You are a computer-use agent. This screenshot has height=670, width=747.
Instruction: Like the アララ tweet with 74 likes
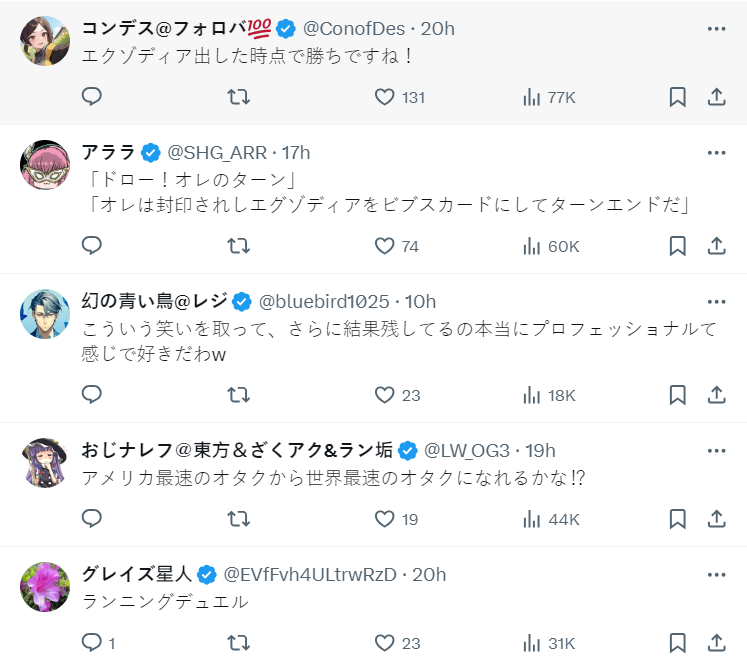(x=385, y=246)
